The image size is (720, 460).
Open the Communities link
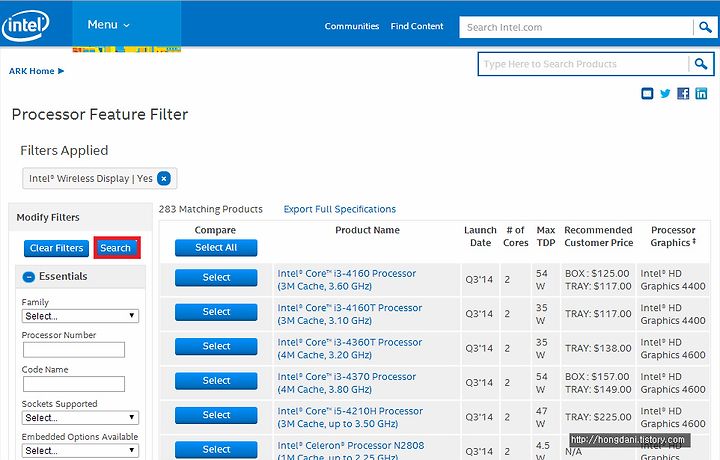(x=352, y=26)
